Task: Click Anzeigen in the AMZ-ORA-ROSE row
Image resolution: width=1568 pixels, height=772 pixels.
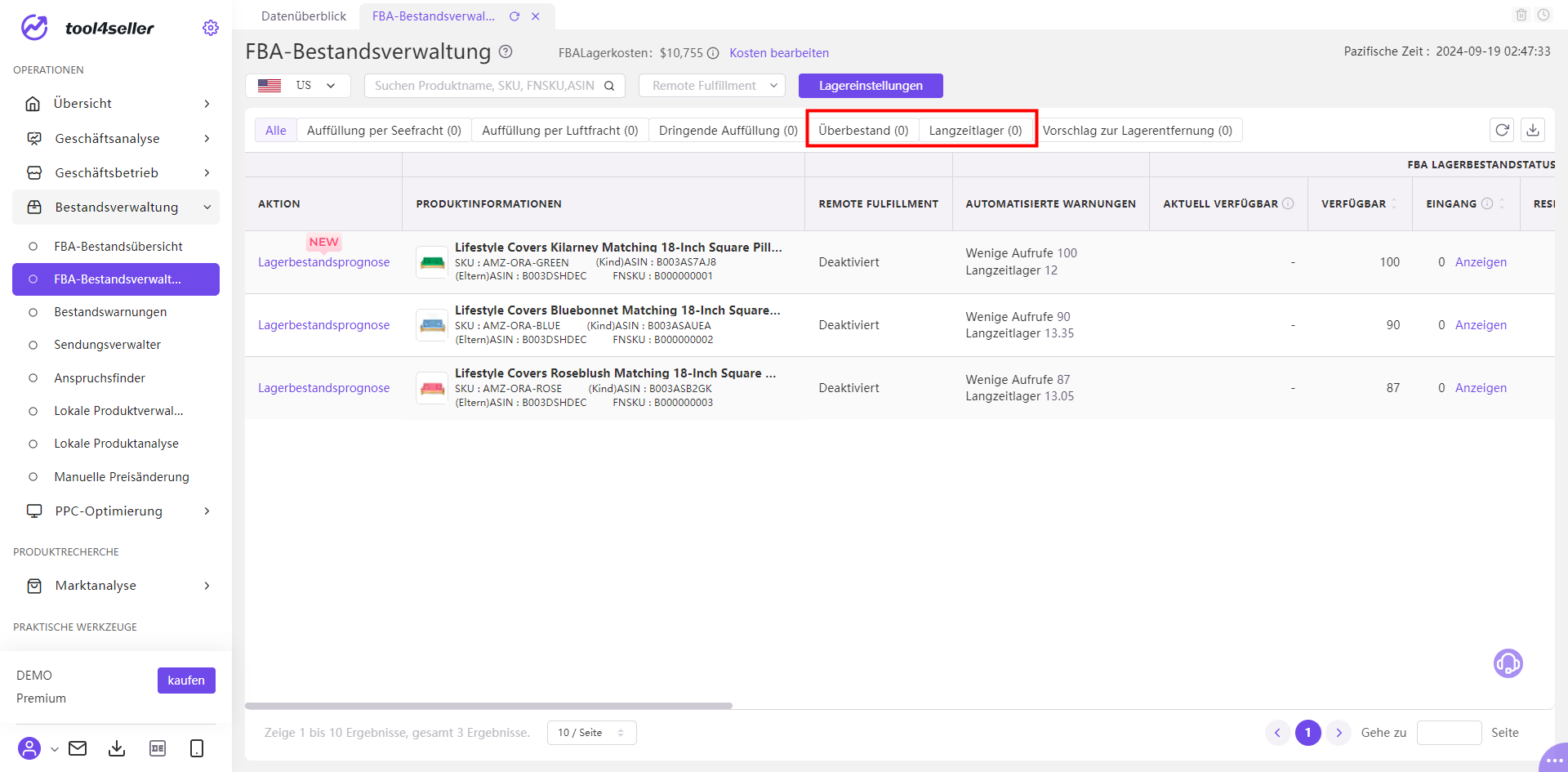Action: click(1481, 388)
